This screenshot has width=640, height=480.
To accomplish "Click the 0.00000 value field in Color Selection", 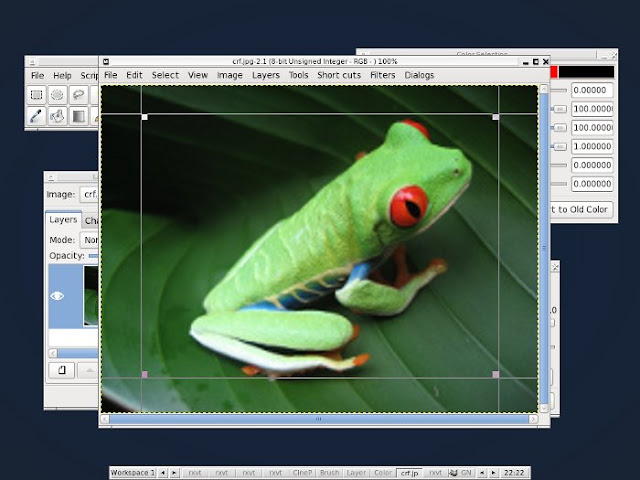I will [592, 90].
